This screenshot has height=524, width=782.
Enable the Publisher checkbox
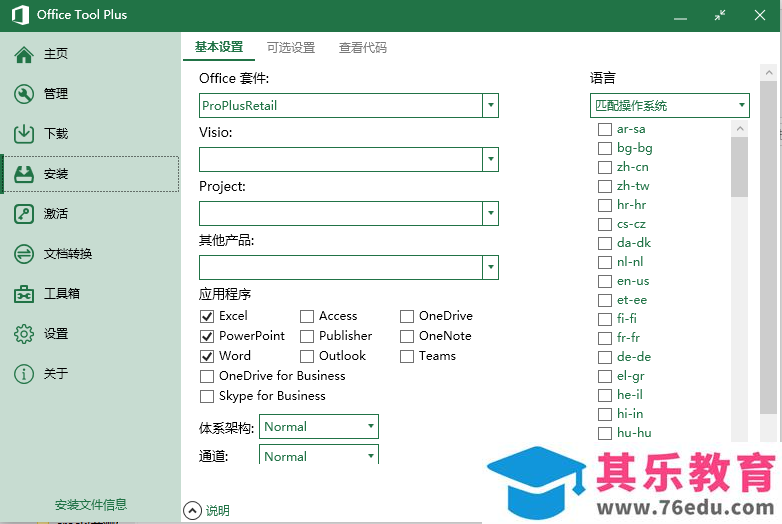(307, 337)
